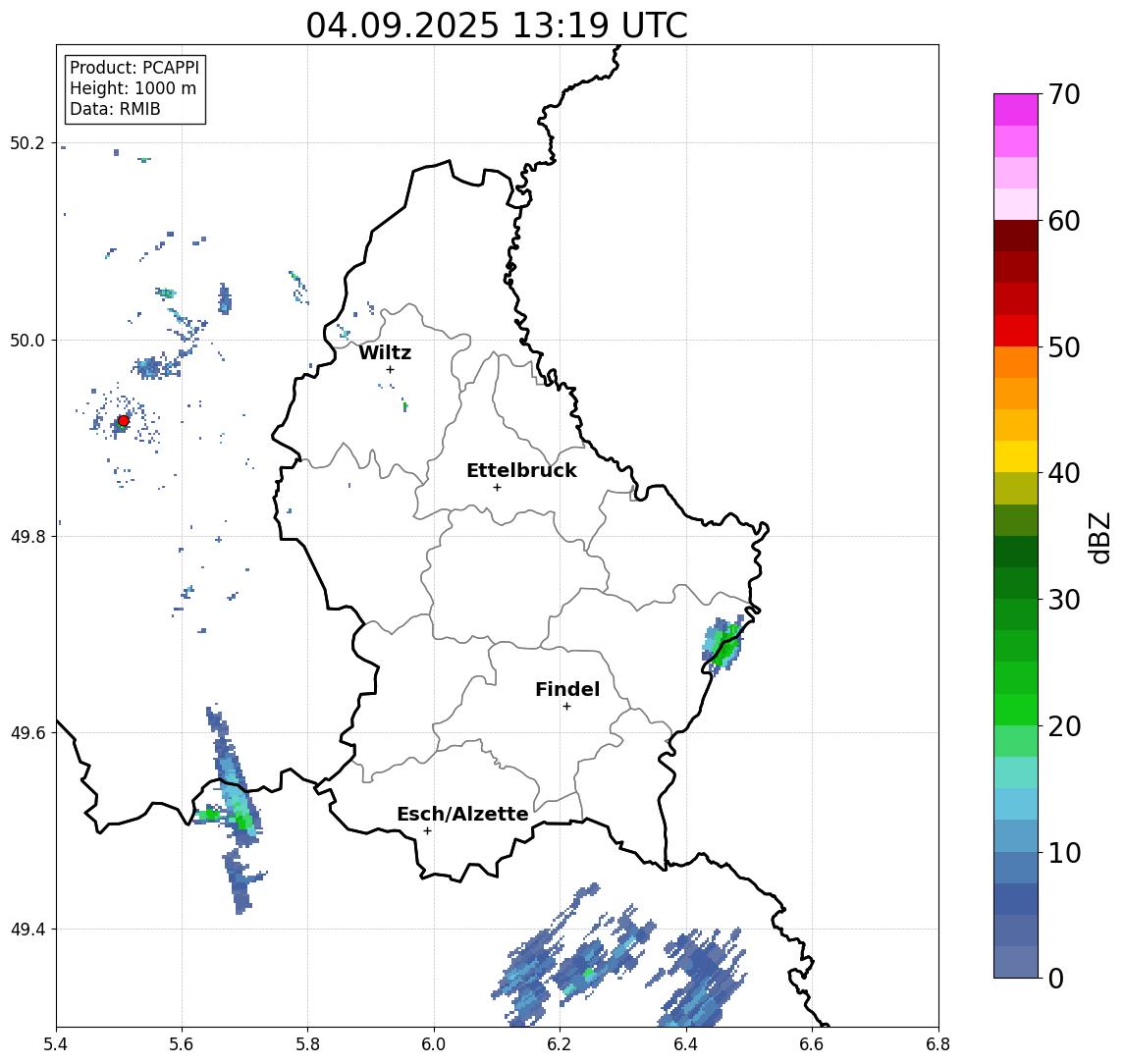The width and height of the screenshot is (1124, 1064).
Task: Click the Esch/Alzette station label
Action: pos(462,814)
